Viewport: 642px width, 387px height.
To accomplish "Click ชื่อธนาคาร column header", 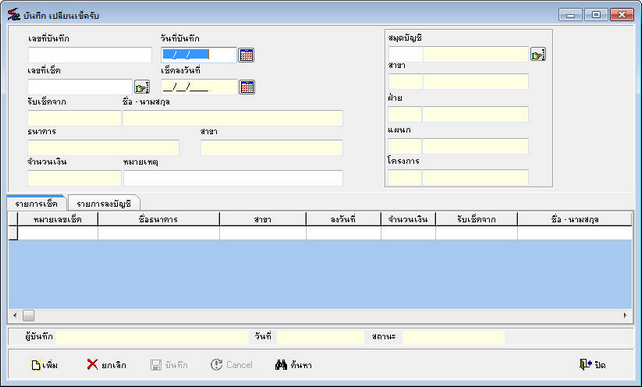I will point(158,219).
